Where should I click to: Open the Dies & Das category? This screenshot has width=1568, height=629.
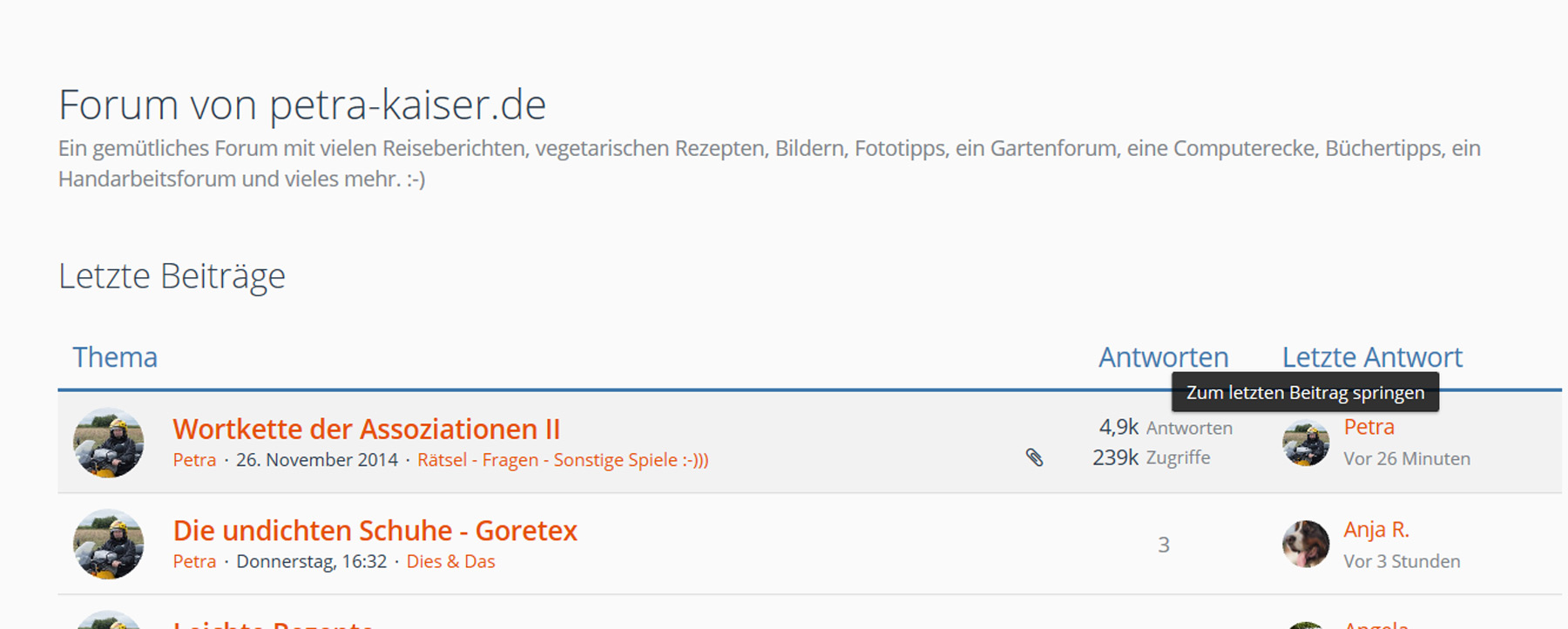[x=450, y=562]
